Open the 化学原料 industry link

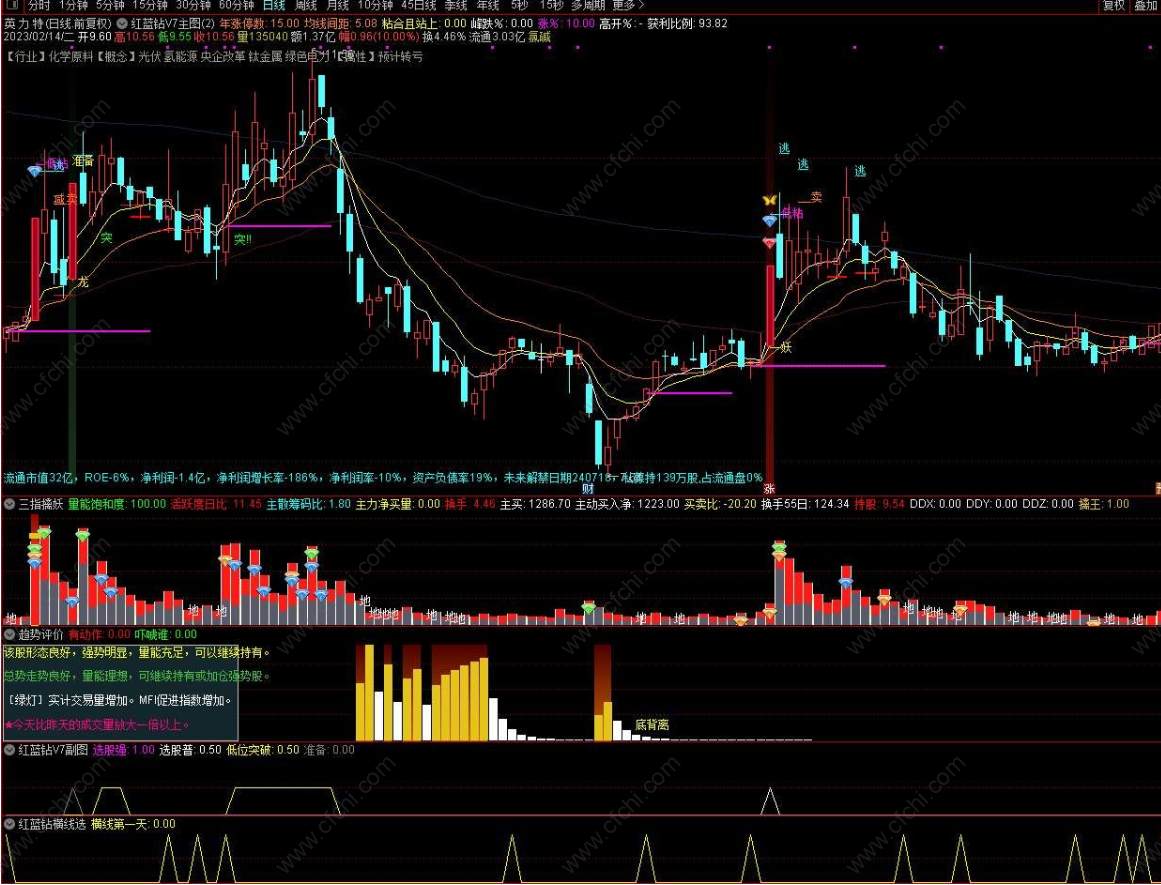[x=71, y=56]
